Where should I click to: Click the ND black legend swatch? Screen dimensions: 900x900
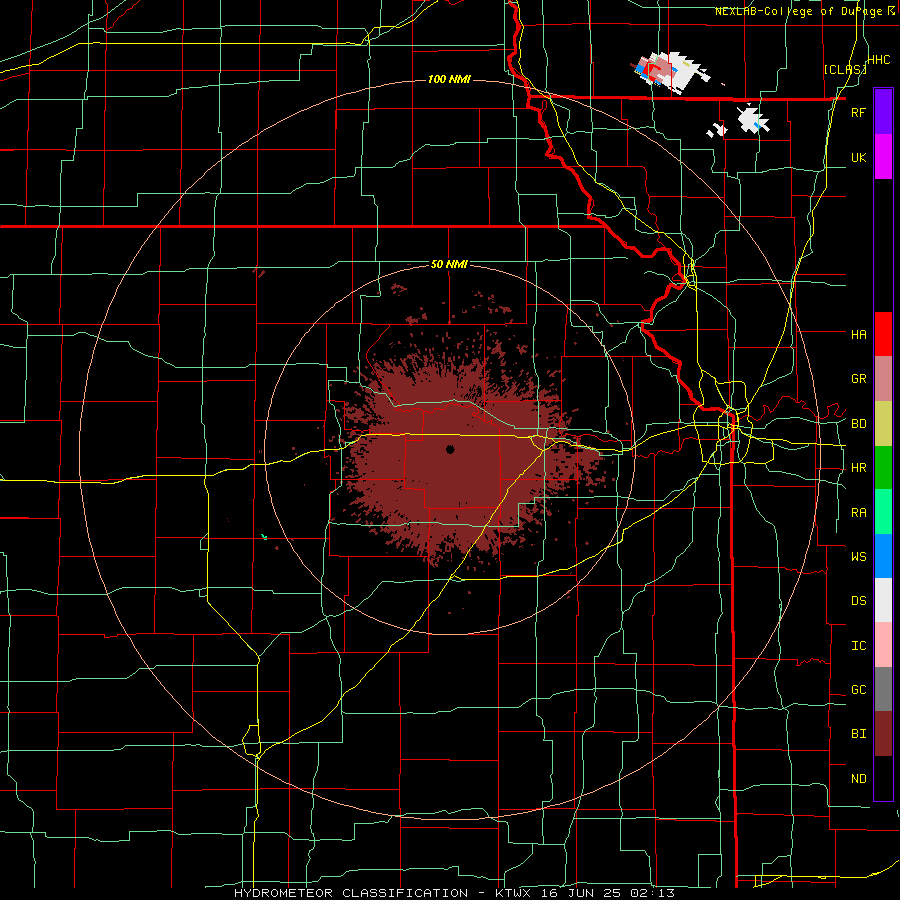click(x=883, y=778)
